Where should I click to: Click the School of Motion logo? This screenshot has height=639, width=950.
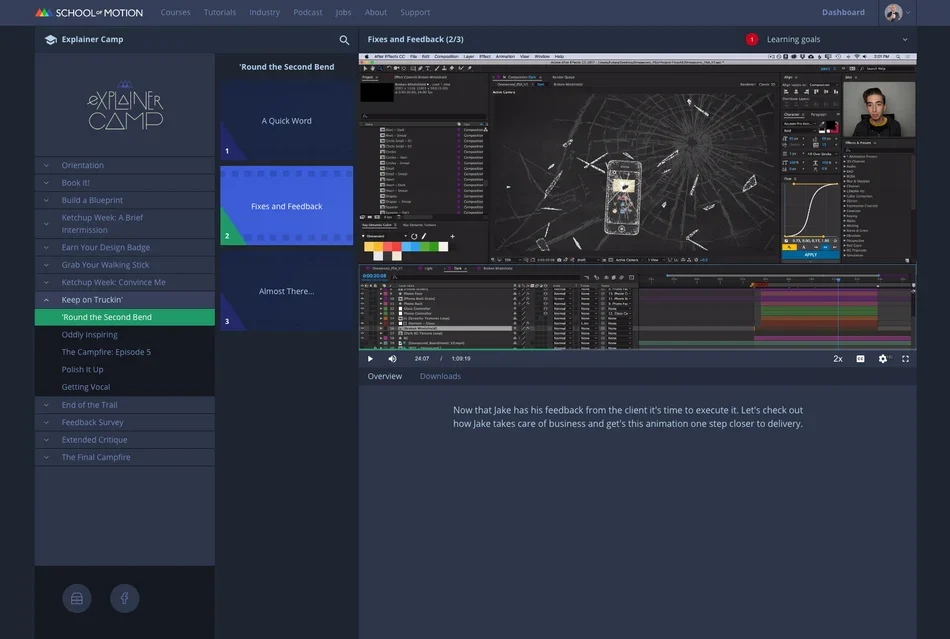(89, 12)
